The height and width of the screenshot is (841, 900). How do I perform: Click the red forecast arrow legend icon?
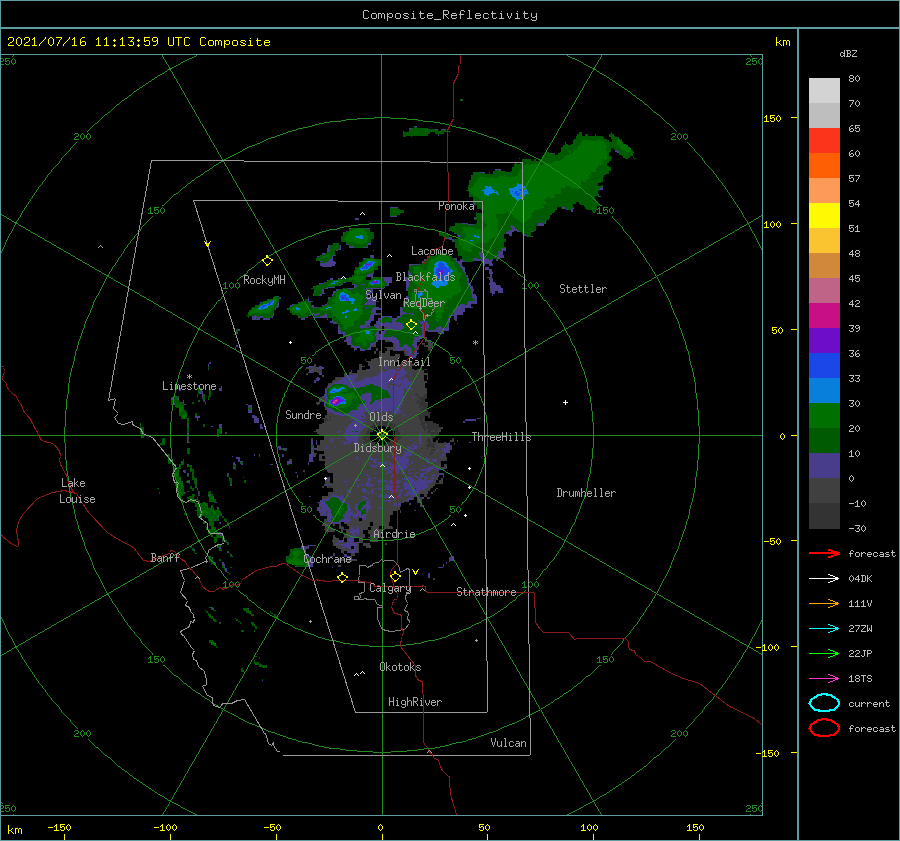tap(824, 553)
